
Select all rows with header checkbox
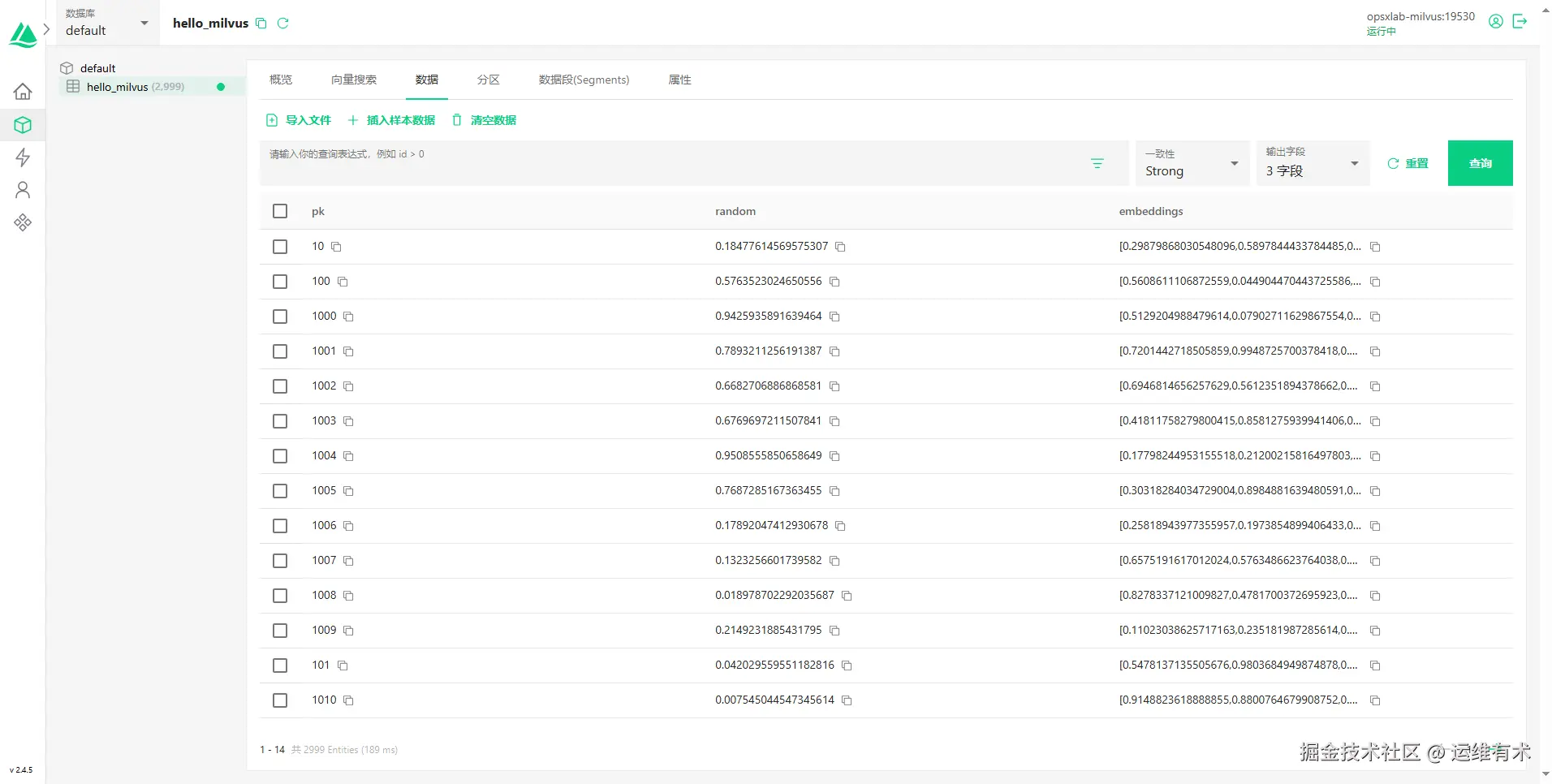coord(279,210)
